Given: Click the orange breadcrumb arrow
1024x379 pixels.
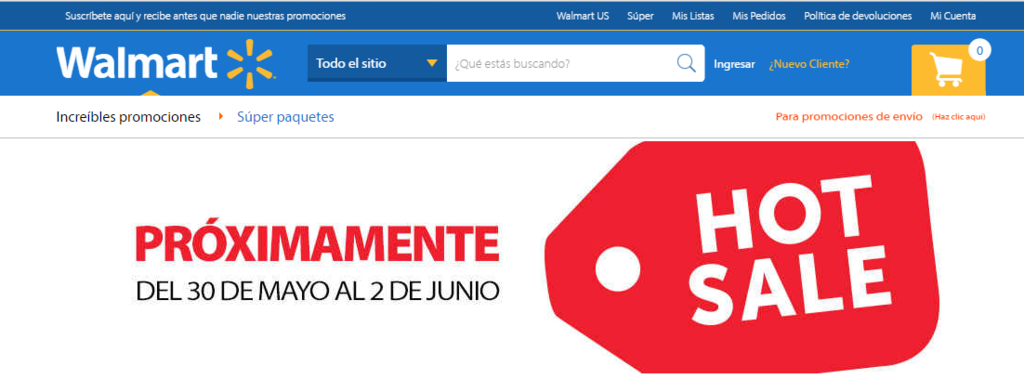Looking at the screenshot, I should tap(221, 116).
